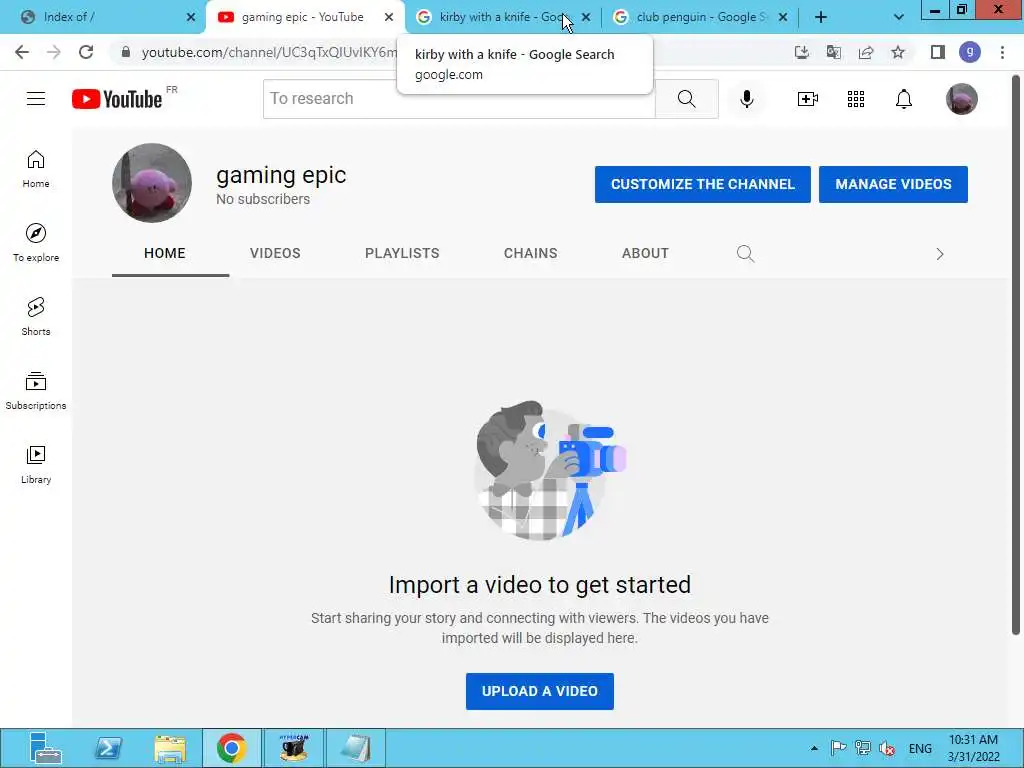This screenshot has width=1024, height=768.
Task: Close the club penguin tab
Action: click(783, 18)
